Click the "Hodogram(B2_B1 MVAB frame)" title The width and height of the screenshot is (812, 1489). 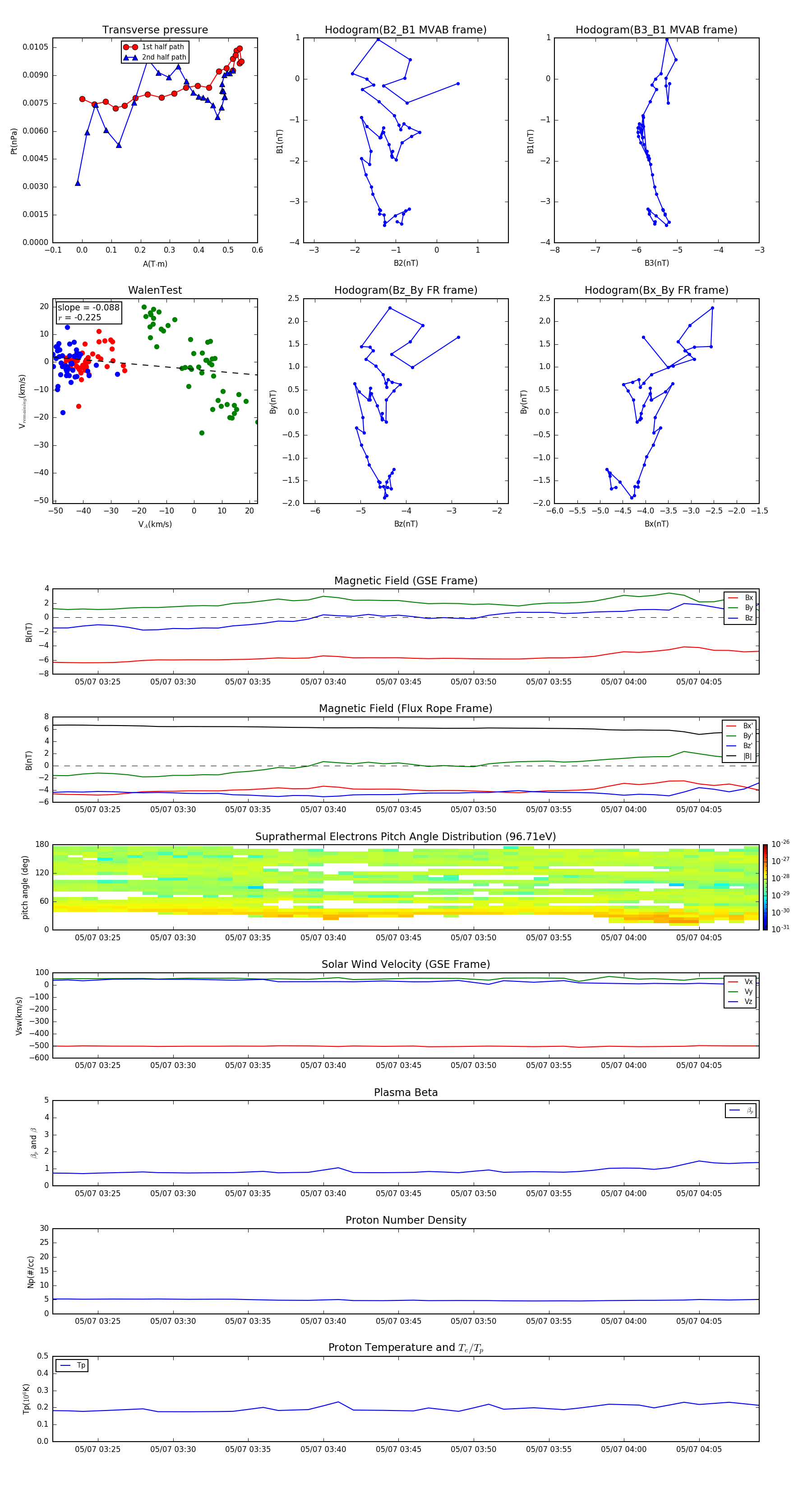pos(406,29)
